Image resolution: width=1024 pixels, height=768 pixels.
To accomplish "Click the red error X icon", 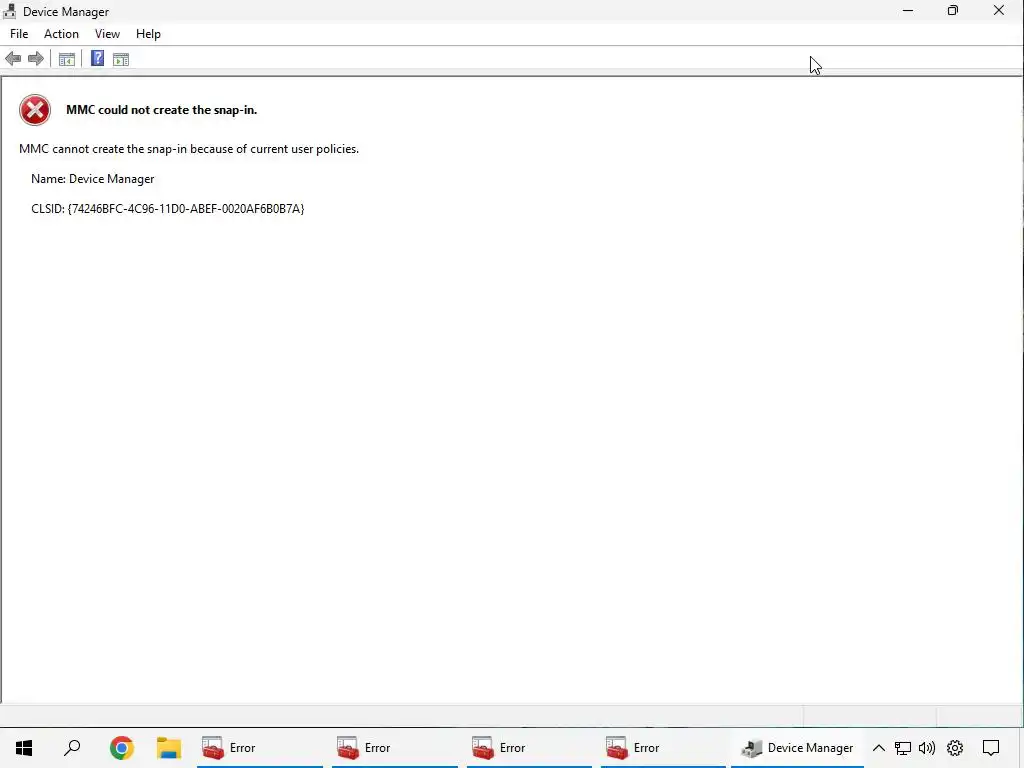I will click(35, 110).
